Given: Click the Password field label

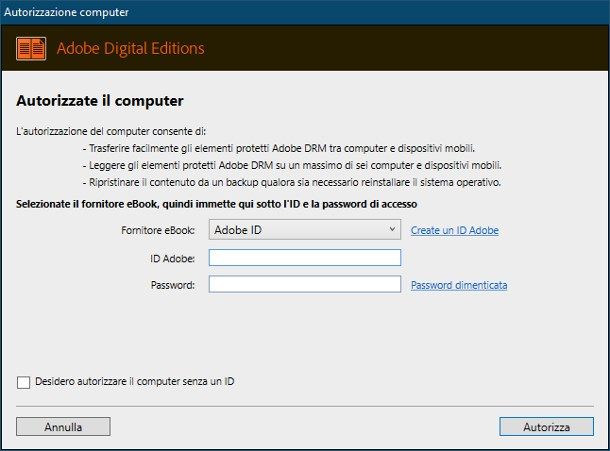Looking at the screenshot, I should pos(173,285).
